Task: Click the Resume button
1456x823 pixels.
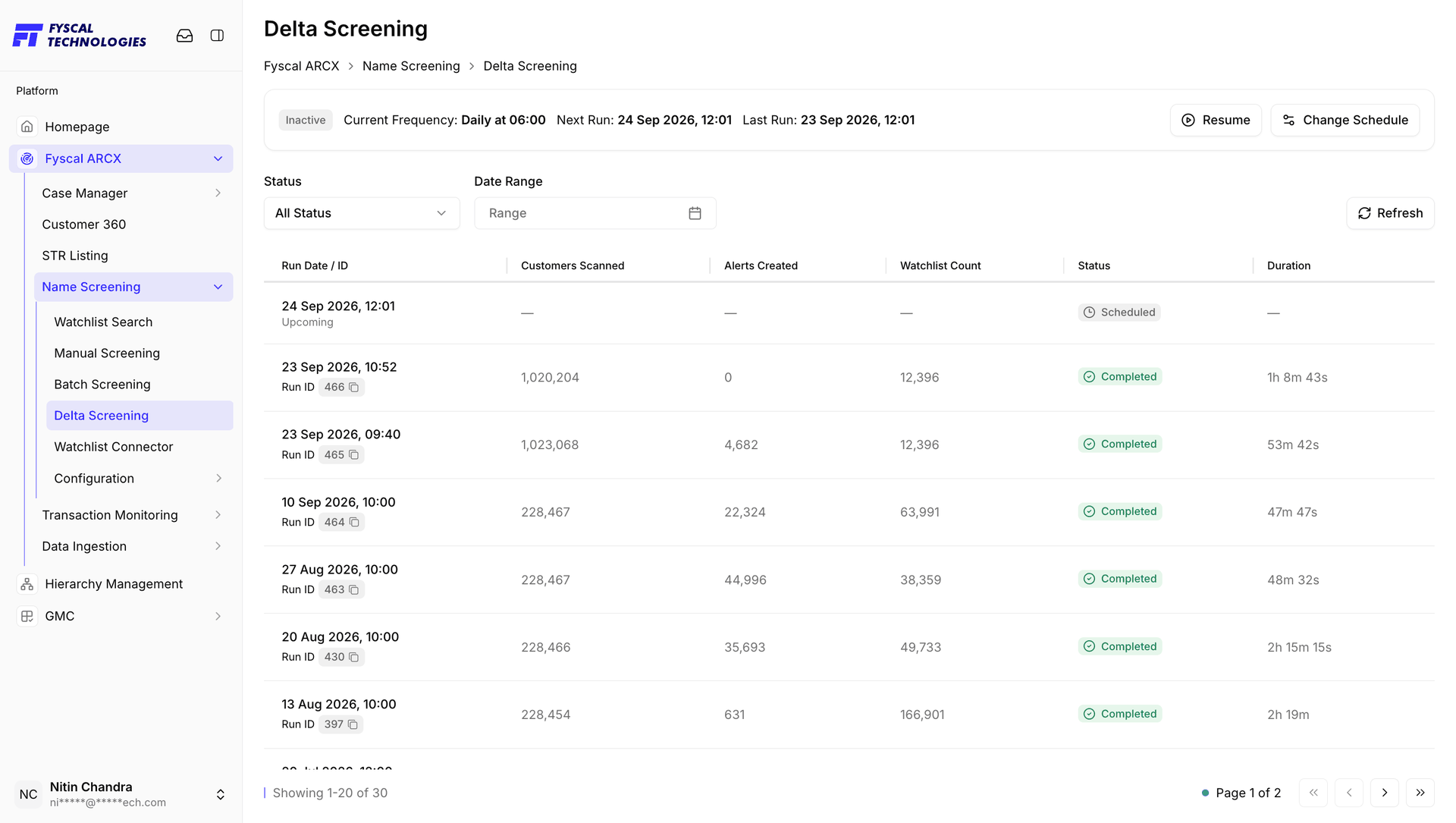Action: click(x=1216, y=120)
